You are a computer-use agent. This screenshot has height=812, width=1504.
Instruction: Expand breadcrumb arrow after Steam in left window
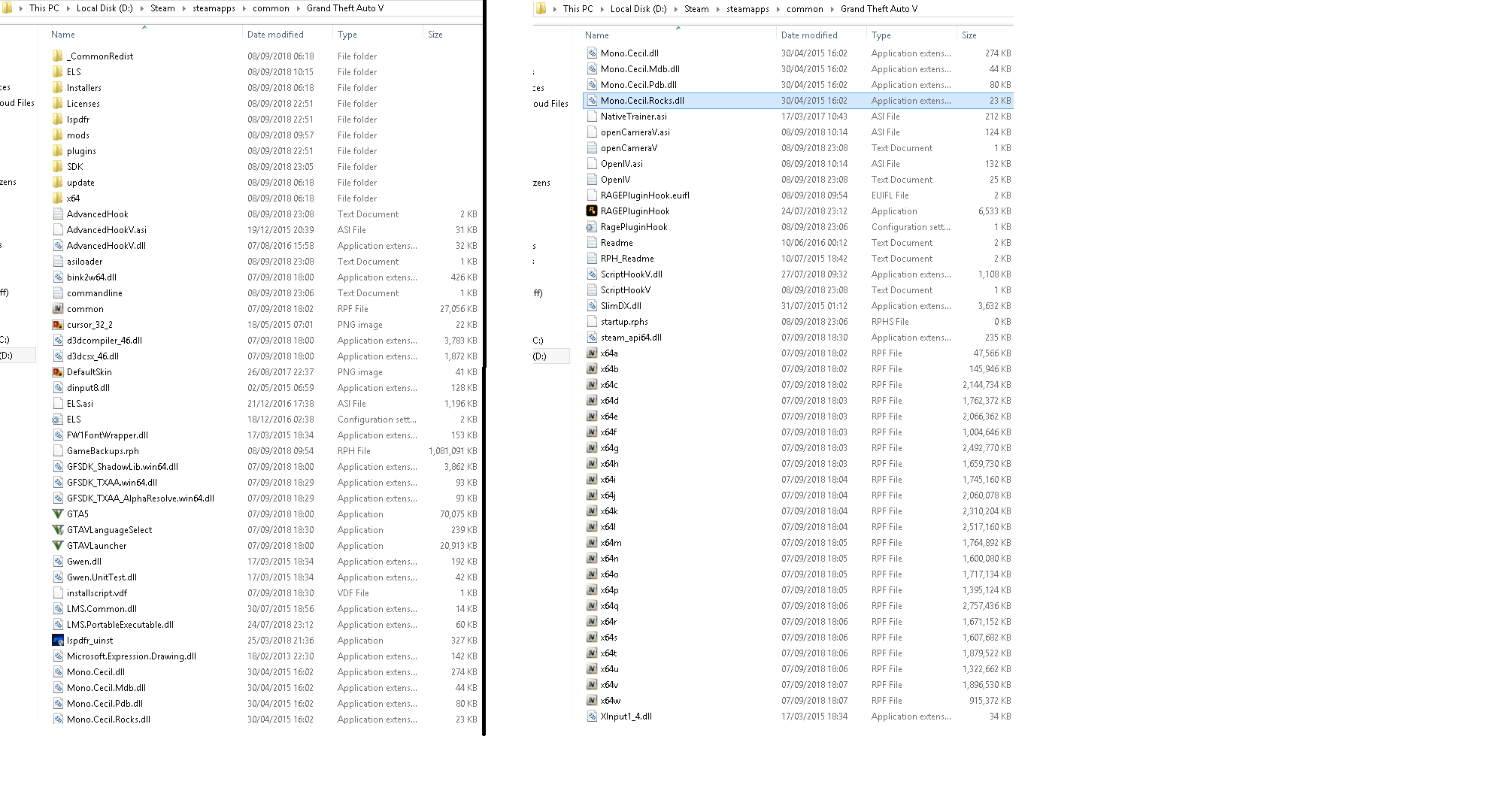(183, 8)
